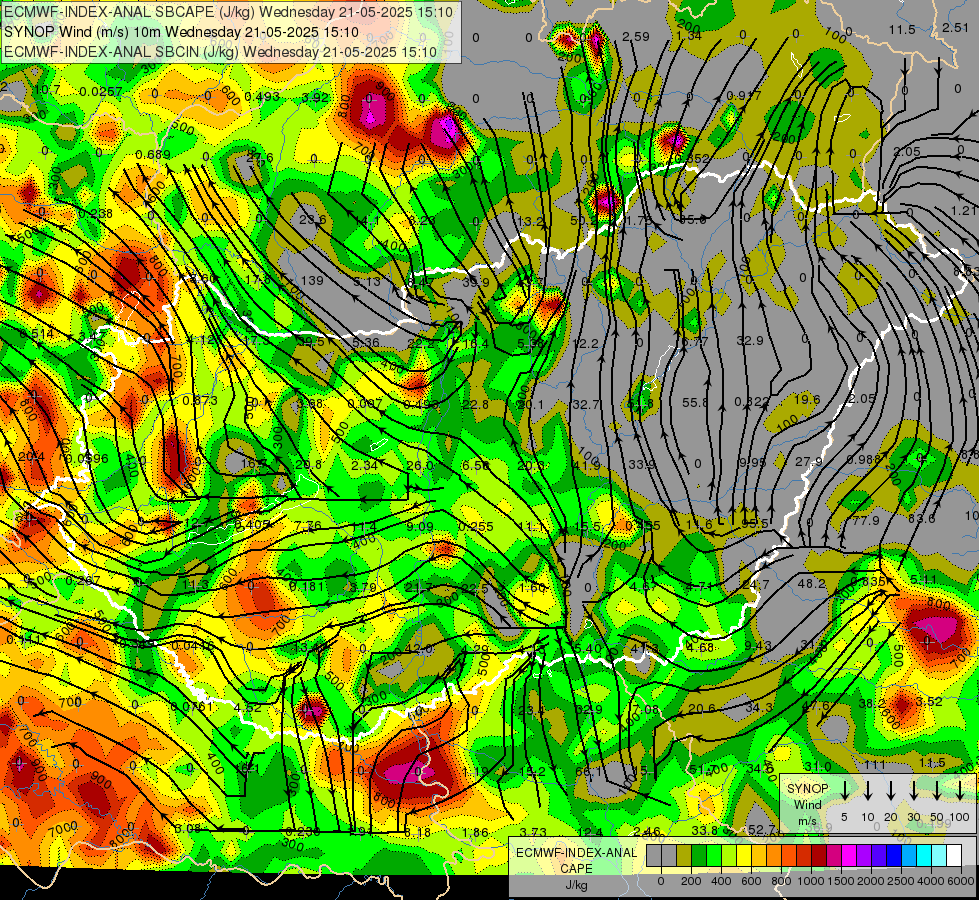Screen dimensions: 979x900
Task: Click the map value 2.34
Action: [365, 465]
